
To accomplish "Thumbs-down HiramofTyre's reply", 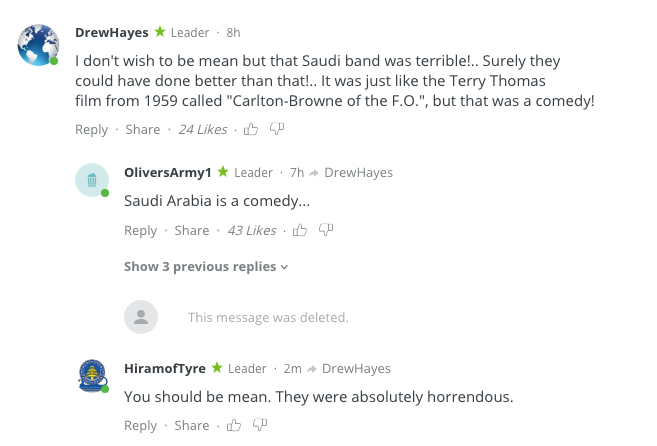I will coord(260,425).
